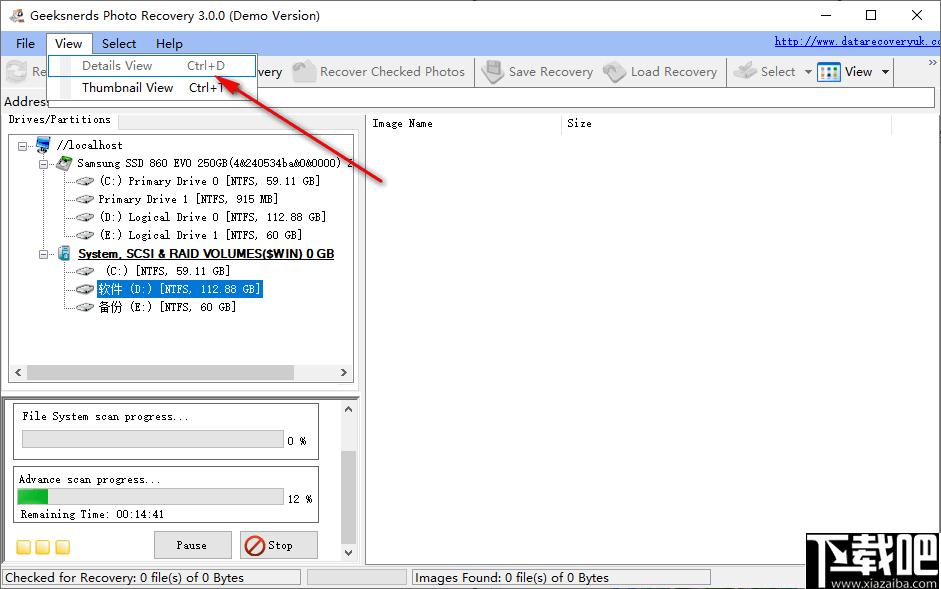Click the red Stop icon
941x589 pixels.
point(254,546)
